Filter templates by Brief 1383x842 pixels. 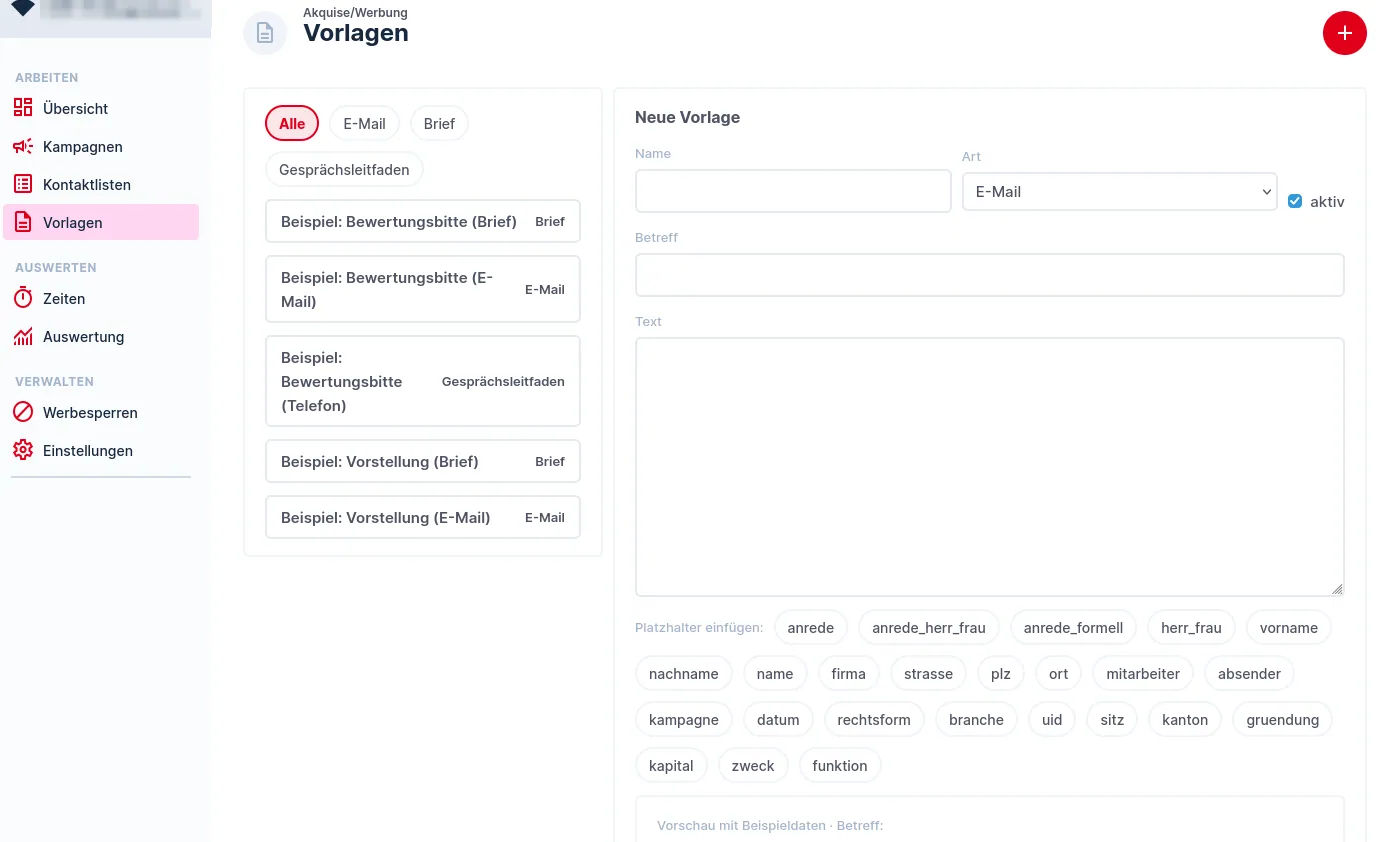tap(439, 123)
